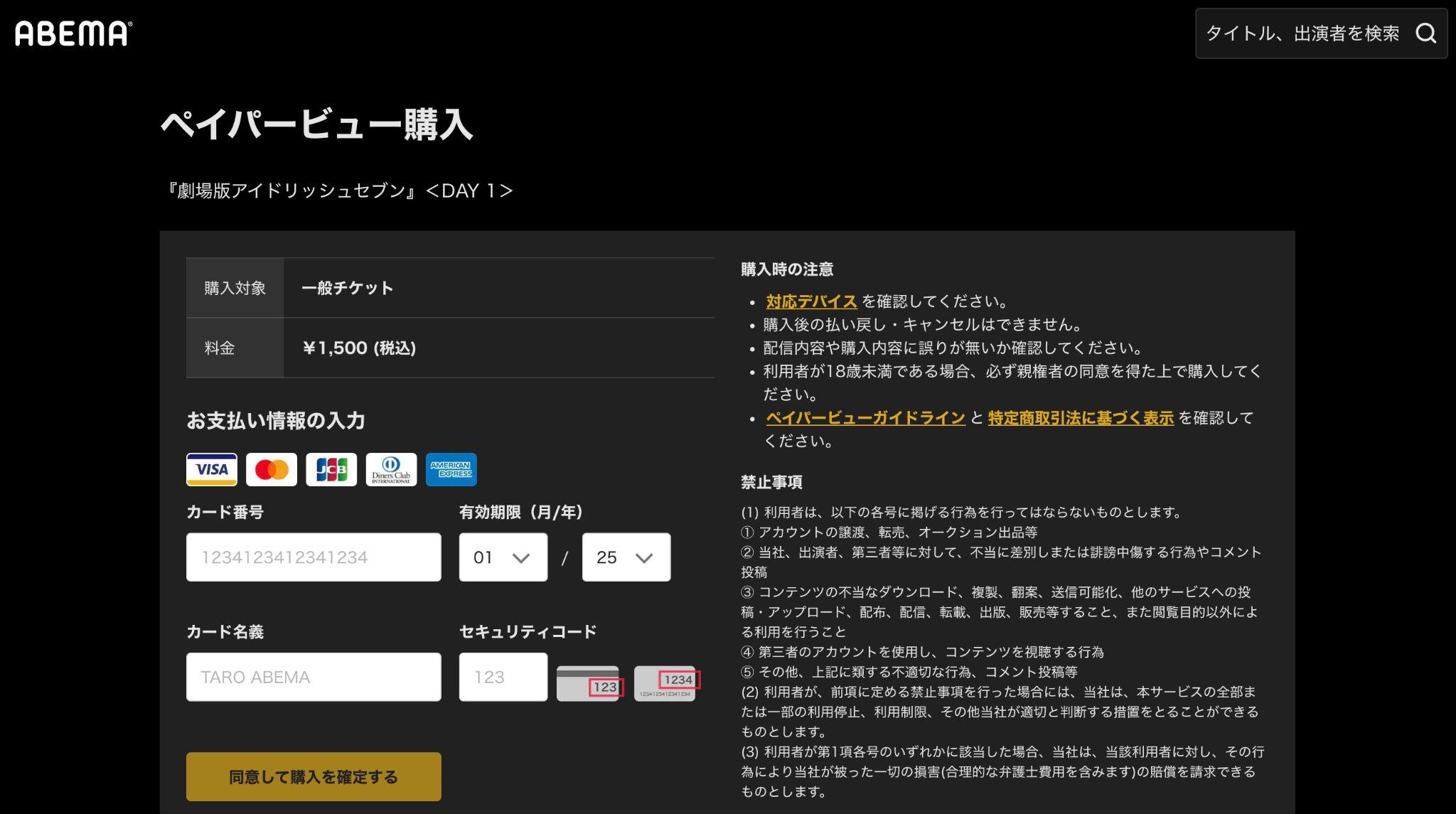
Task: Click the 利用者が18歳未満である場合 notice
Action: pos(1012,382)
